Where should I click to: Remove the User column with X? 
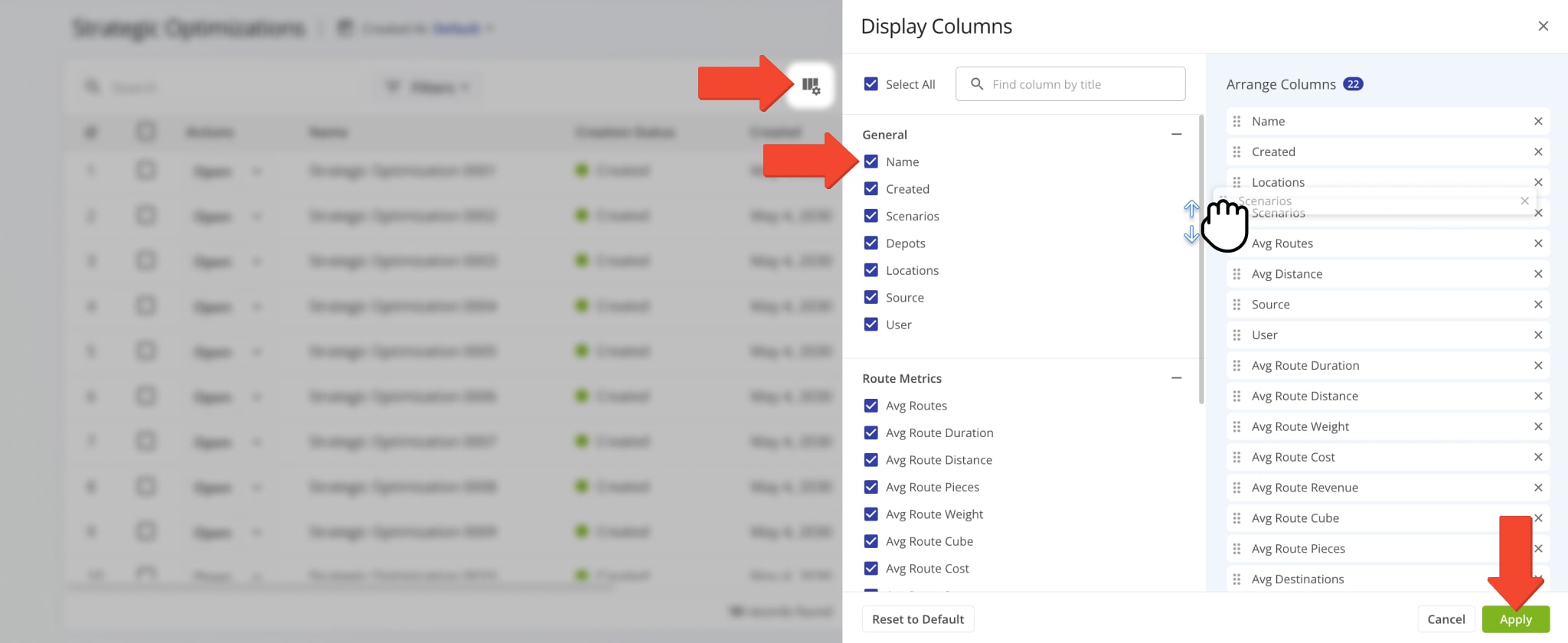coord(1537,335)
